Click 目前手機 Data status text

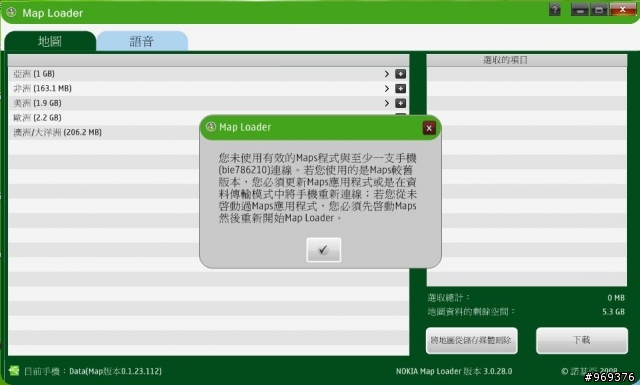tap(93, 371)
